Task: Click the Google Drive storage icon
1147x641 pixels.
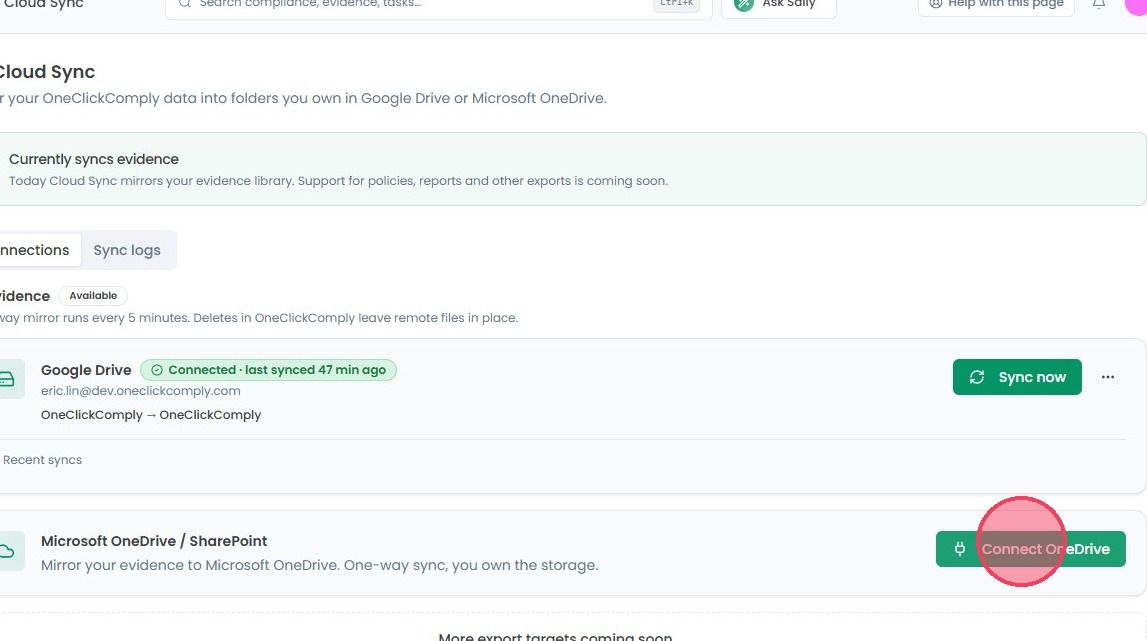Action: click(x=7, y=378)
